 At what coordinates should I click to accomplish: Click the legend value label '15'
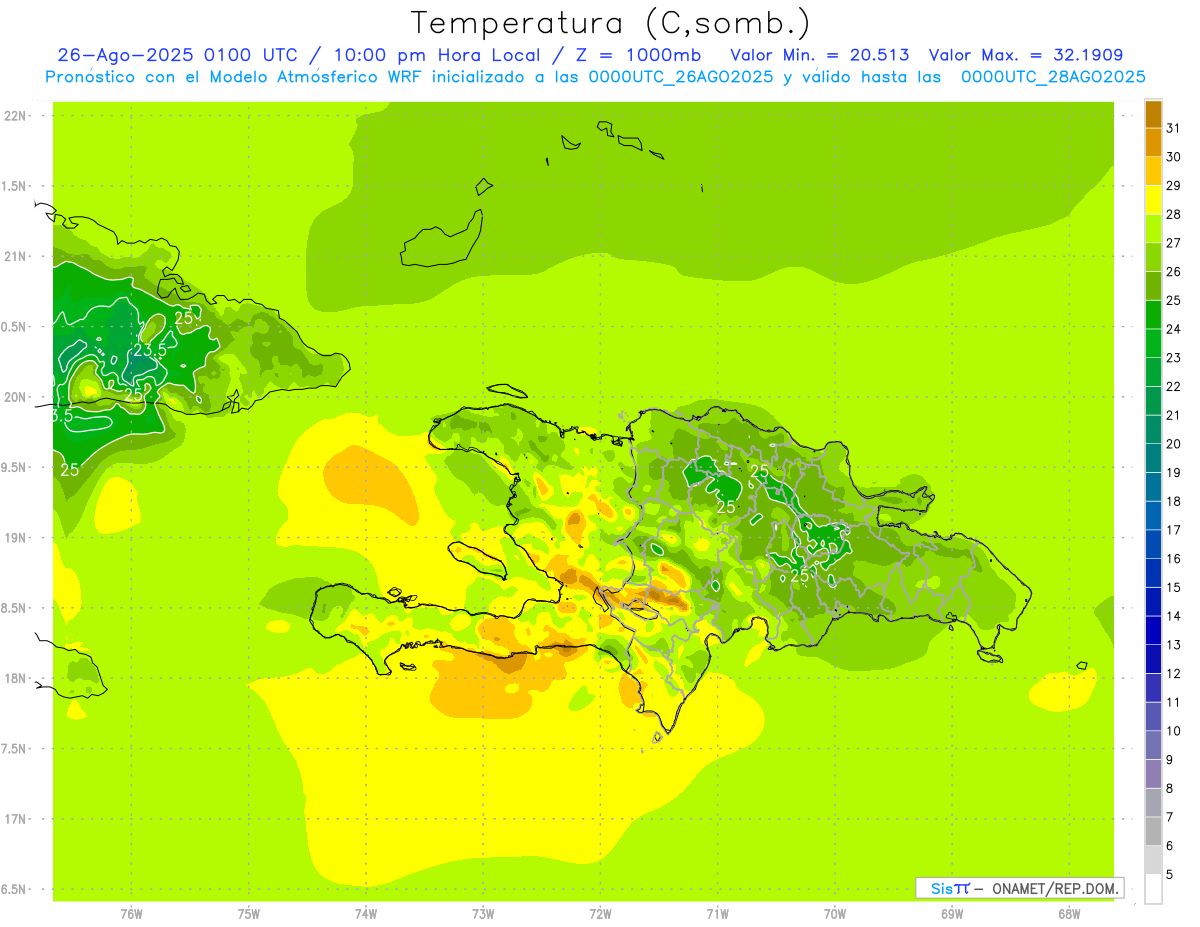[x=1173, y=587]
